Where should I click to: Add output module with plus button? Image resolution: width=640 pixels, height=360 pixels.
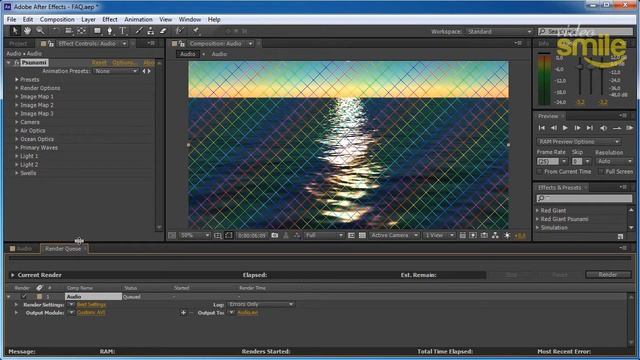coord(183,313)
